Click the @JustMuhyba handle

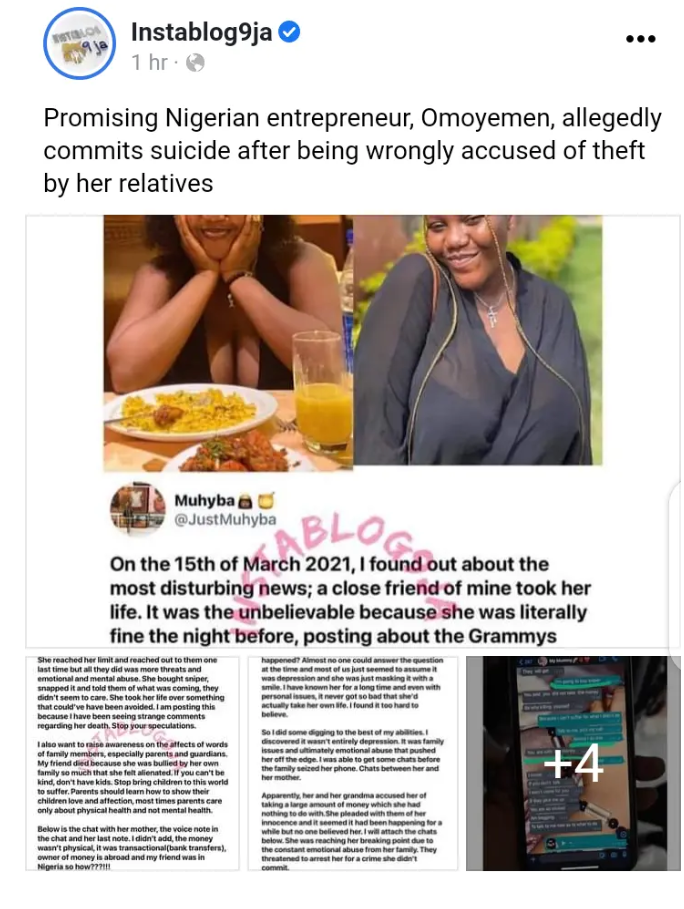pos(225,519)
